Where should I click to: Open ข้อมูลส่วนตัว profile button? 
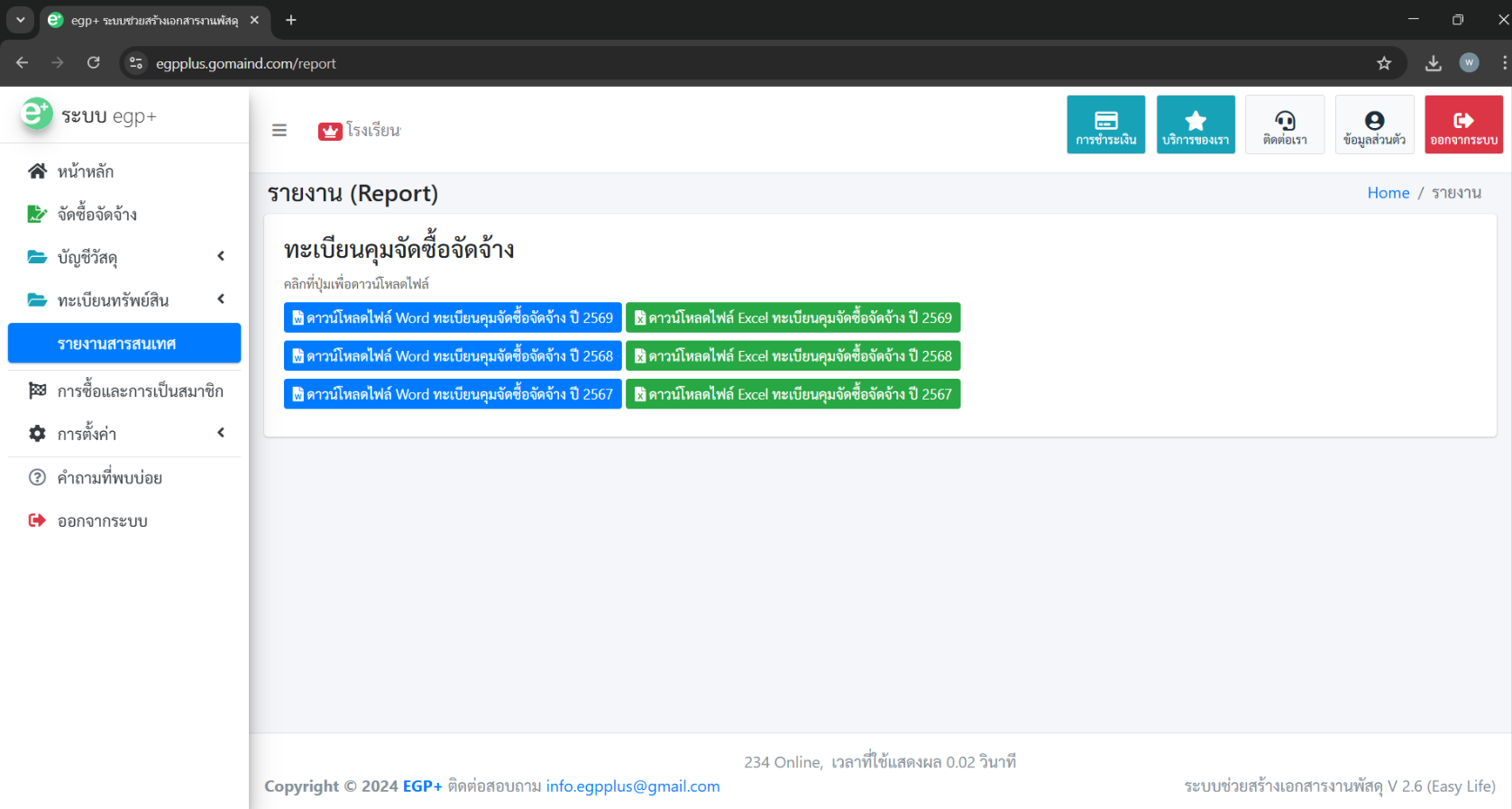(1374, 124)
